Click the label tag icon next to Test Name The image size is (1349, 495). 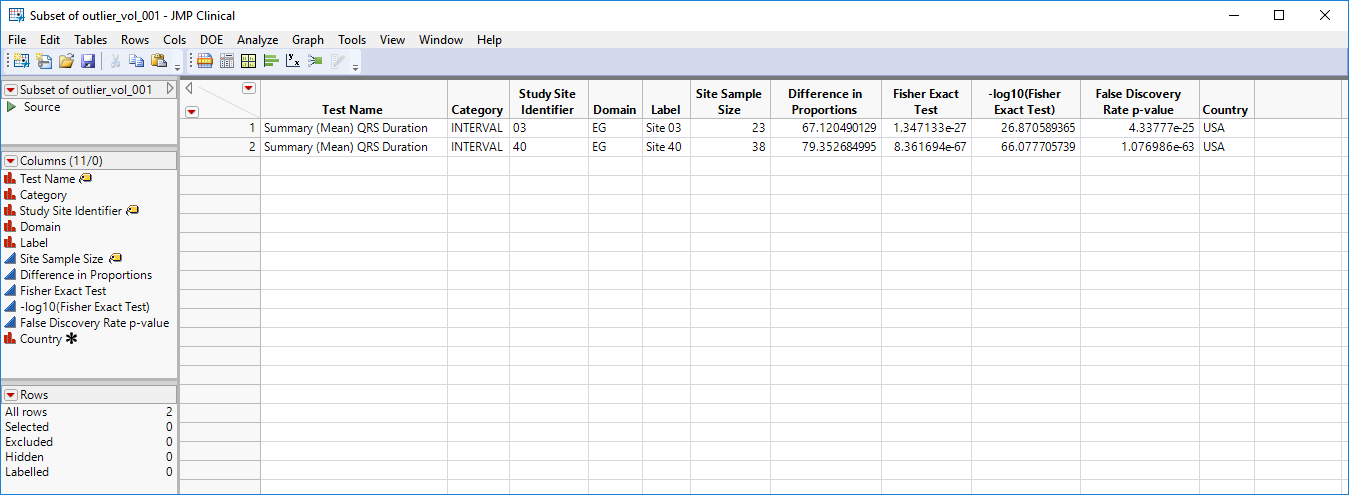pyautogui.click(x=86, y=179)
